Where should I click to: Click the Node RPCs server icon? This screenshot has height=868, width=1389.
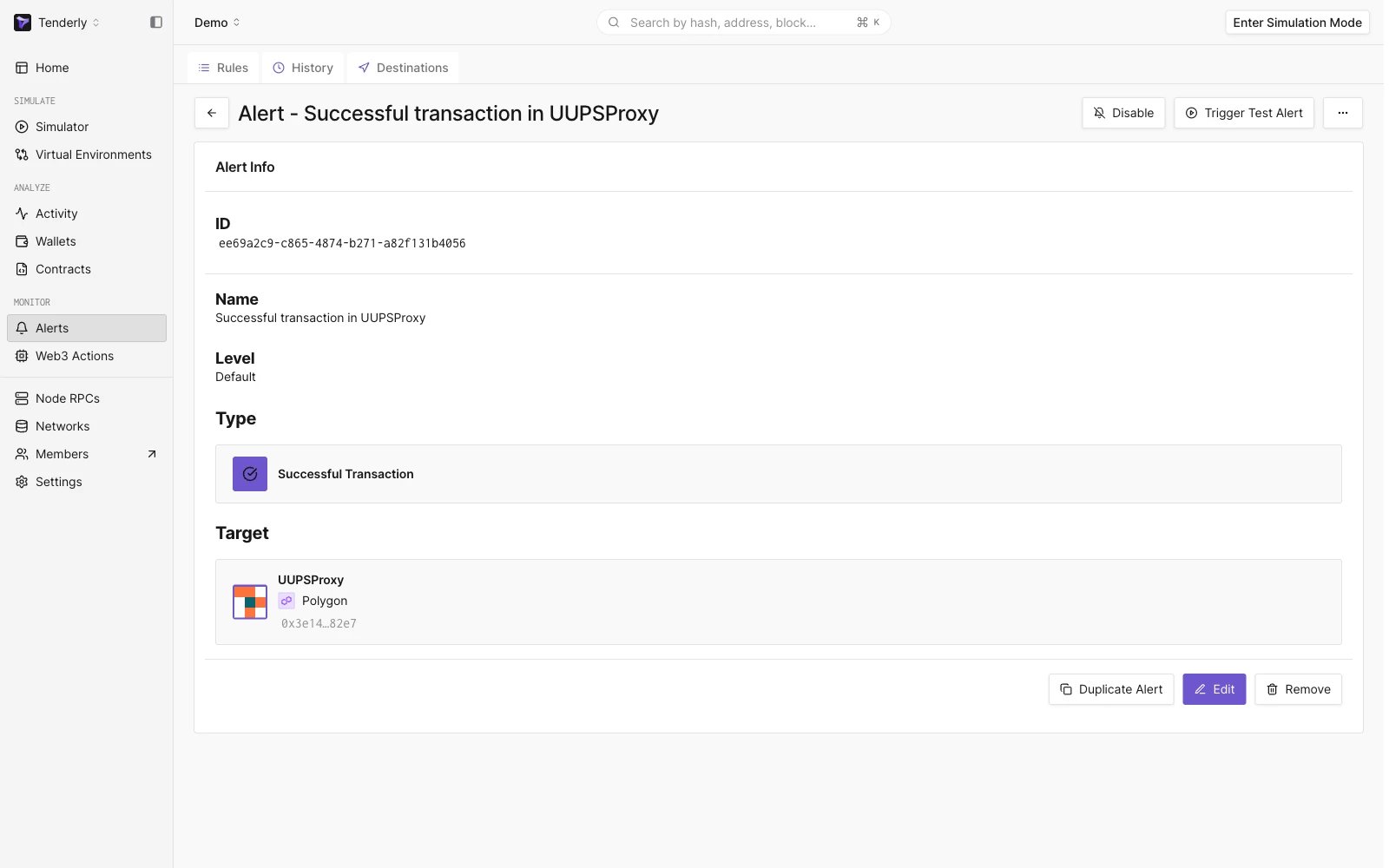point(22,398)
